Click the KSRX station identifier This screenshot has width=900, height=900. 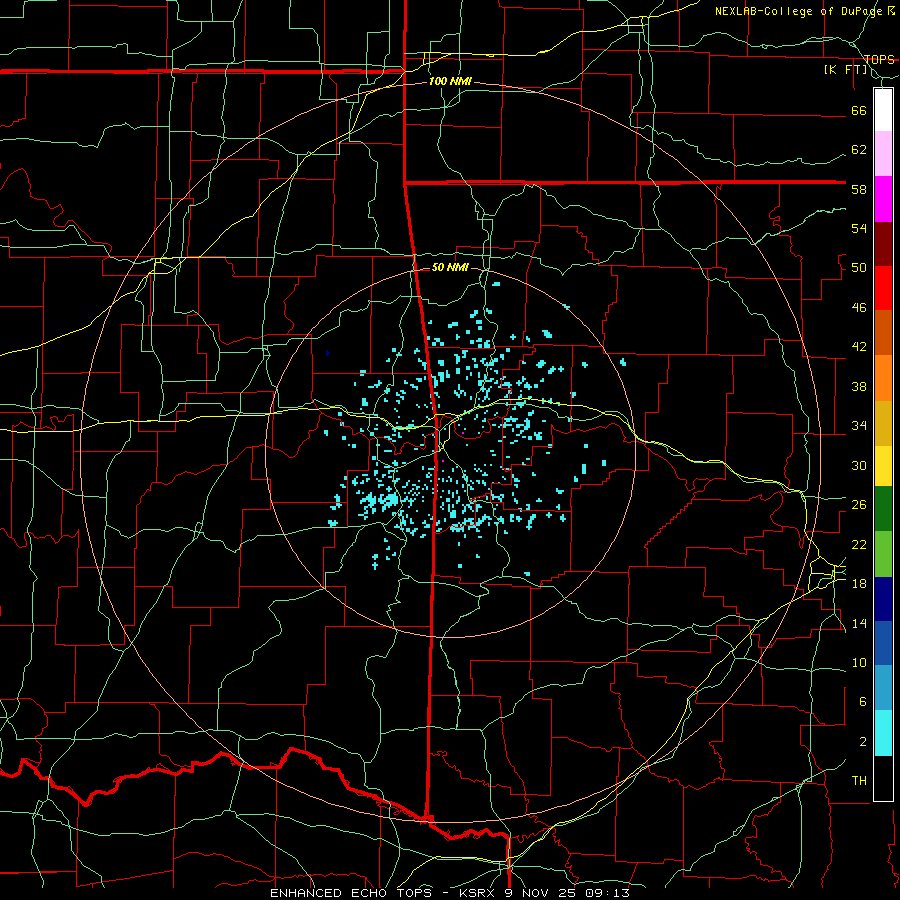[x=481, y=893]
